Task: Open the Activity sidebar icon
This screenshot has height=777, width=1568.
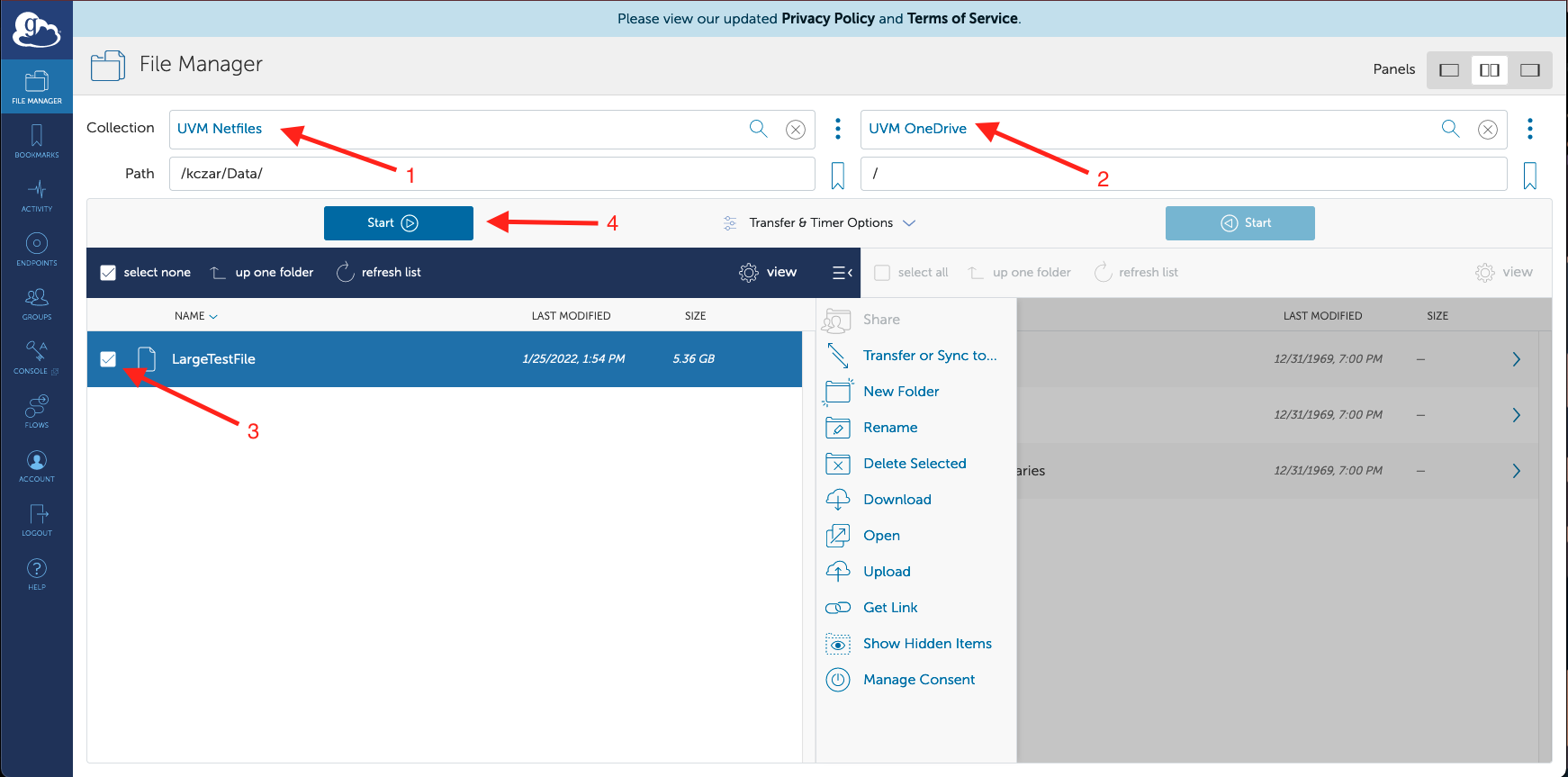Action: (37, 195)
